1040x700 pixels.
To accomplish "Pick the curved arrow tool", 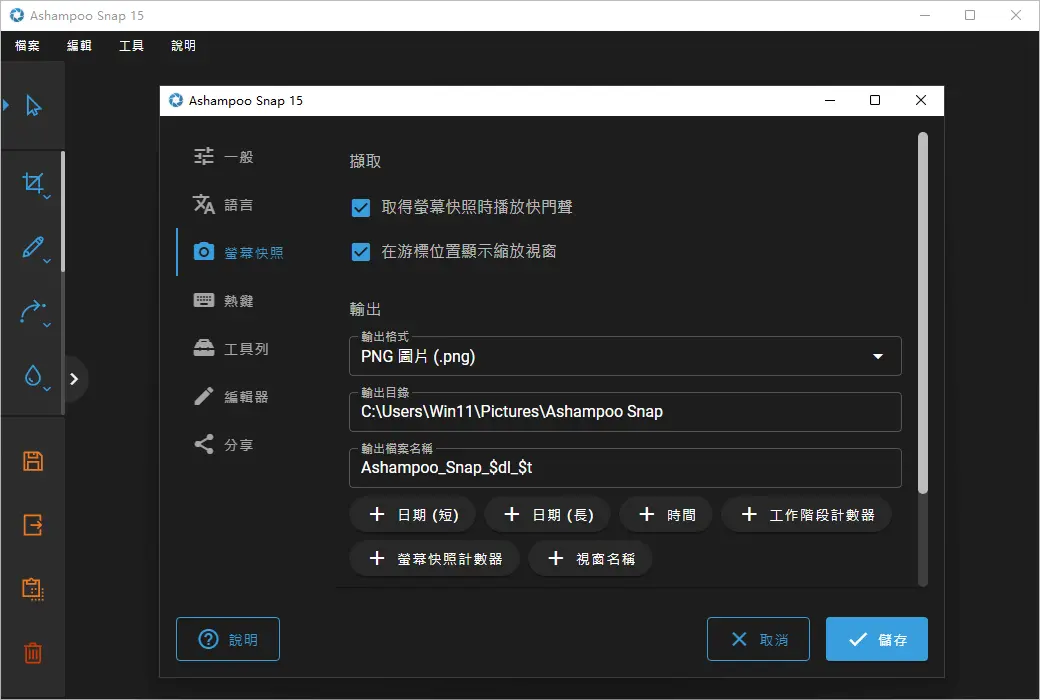I will pos(32,311).
